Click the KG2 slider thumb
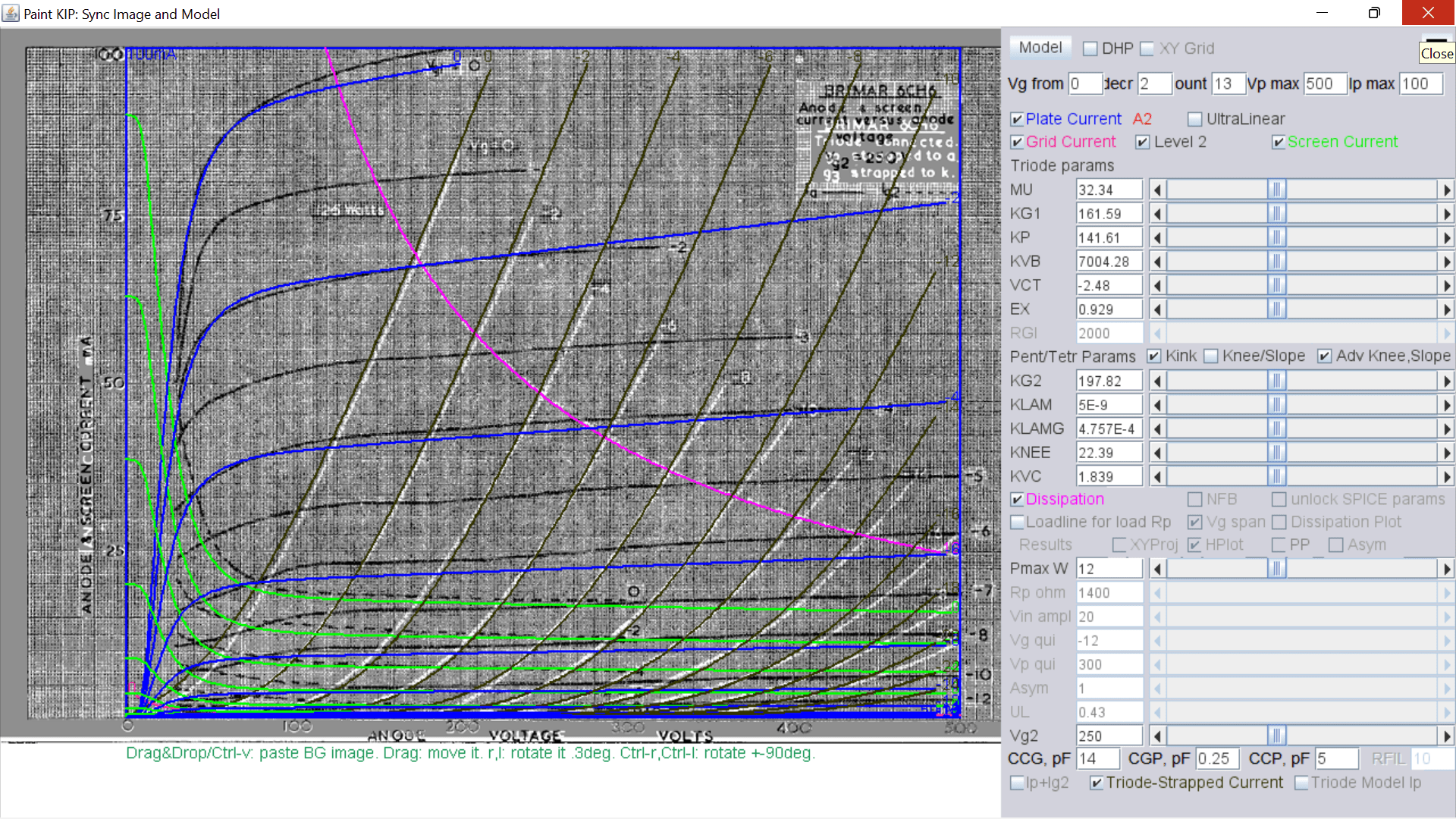1456x819 pixels. point(1277,381)
